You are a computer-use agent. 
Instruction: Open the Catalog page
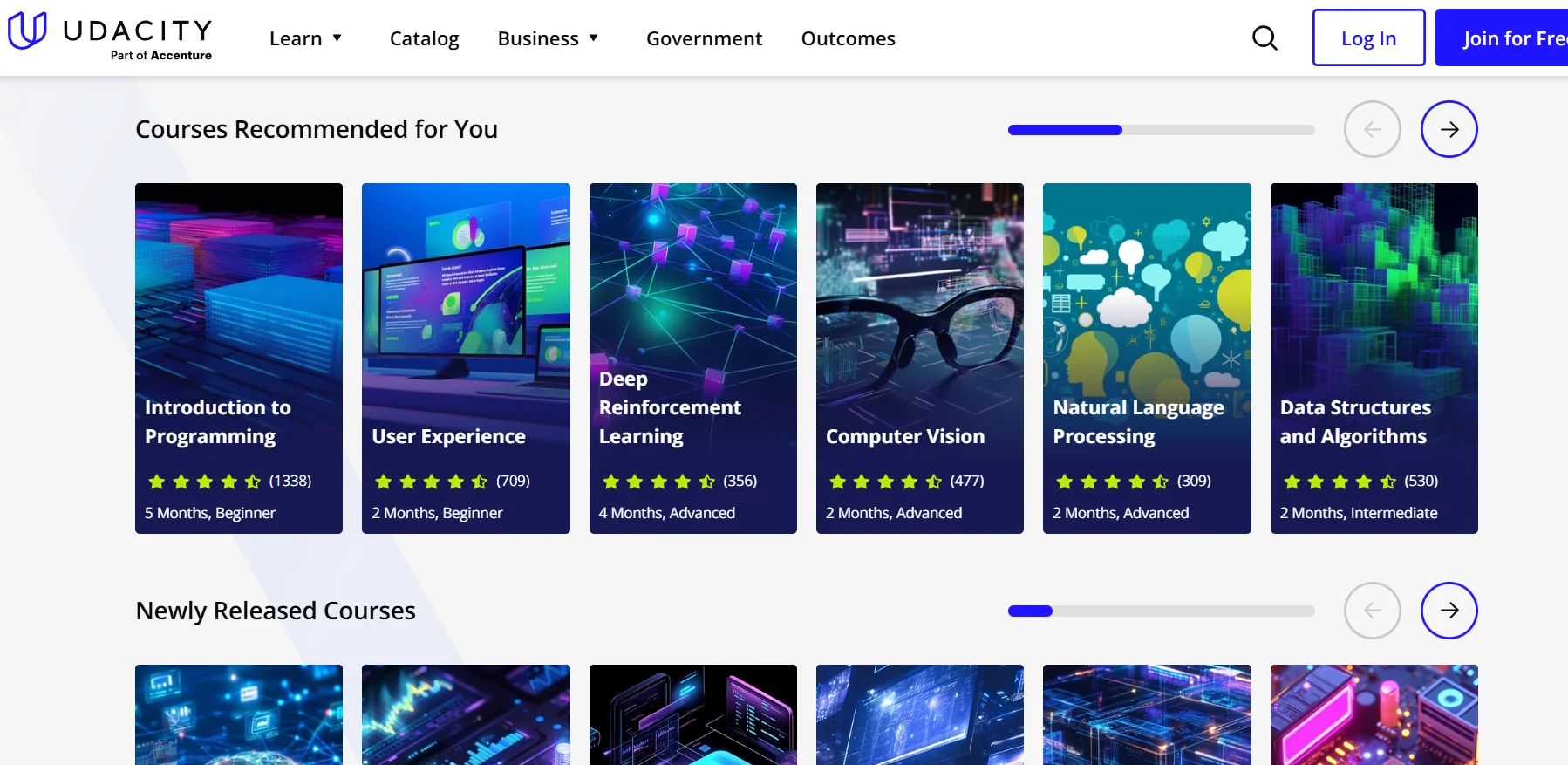point(424,38)
